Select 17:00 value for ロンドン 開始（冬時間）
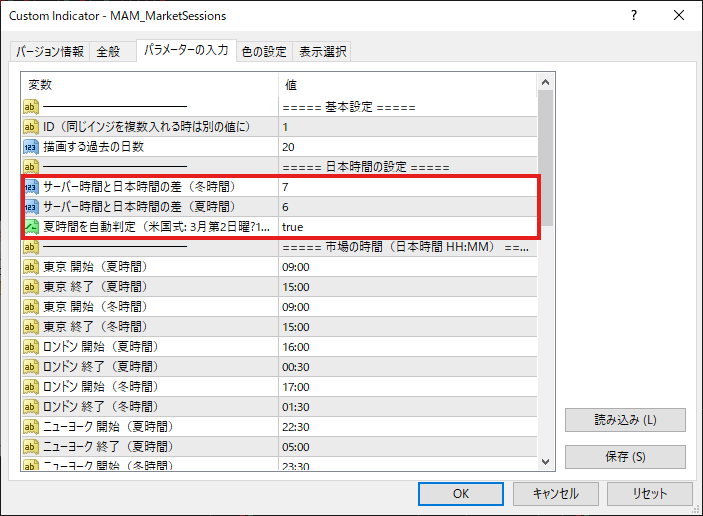This screenshot has width=703, height=516. click(x=408, y=387)
